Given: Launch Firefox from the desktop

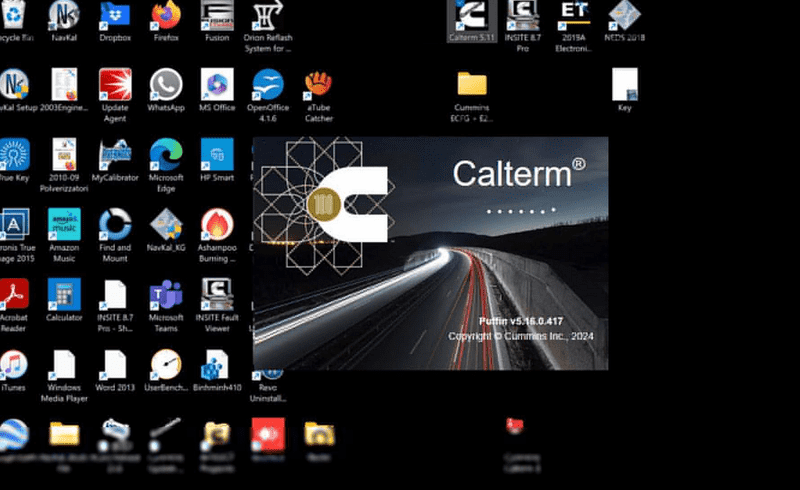Looking at the screenshot, I should click(166, 20).
